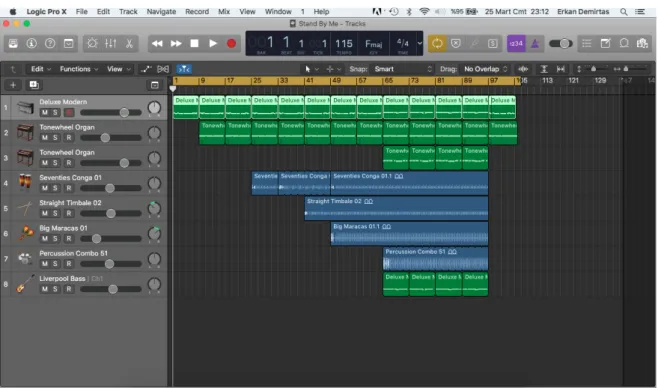Open the File menu
The height and width of the screenshot is (388, 658).
(x=81, y=12)
